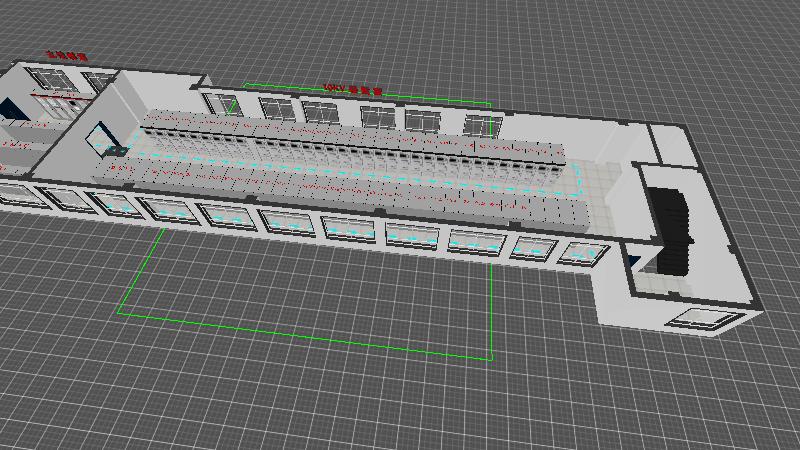Click the blue door beside the stairwell
The height and width of the screenshot is (450, 800).
pyautogui.click(x=633, y=263)
